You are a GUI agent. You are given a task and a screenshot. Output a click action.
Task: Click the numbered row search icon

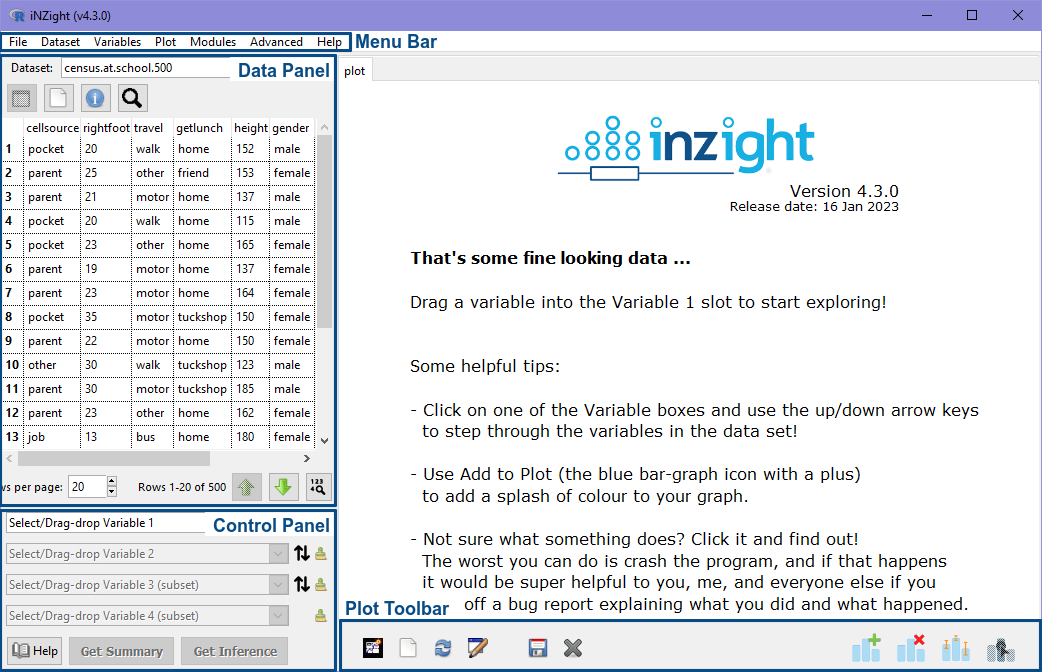(320, 487)
